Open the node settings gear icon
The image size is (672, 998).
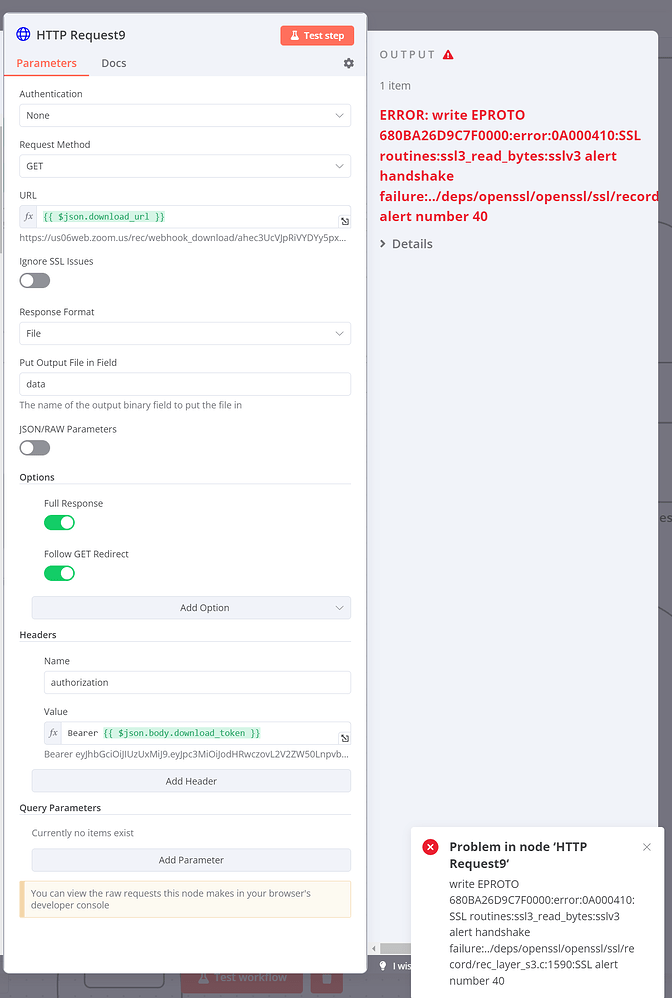coord(348,62)
